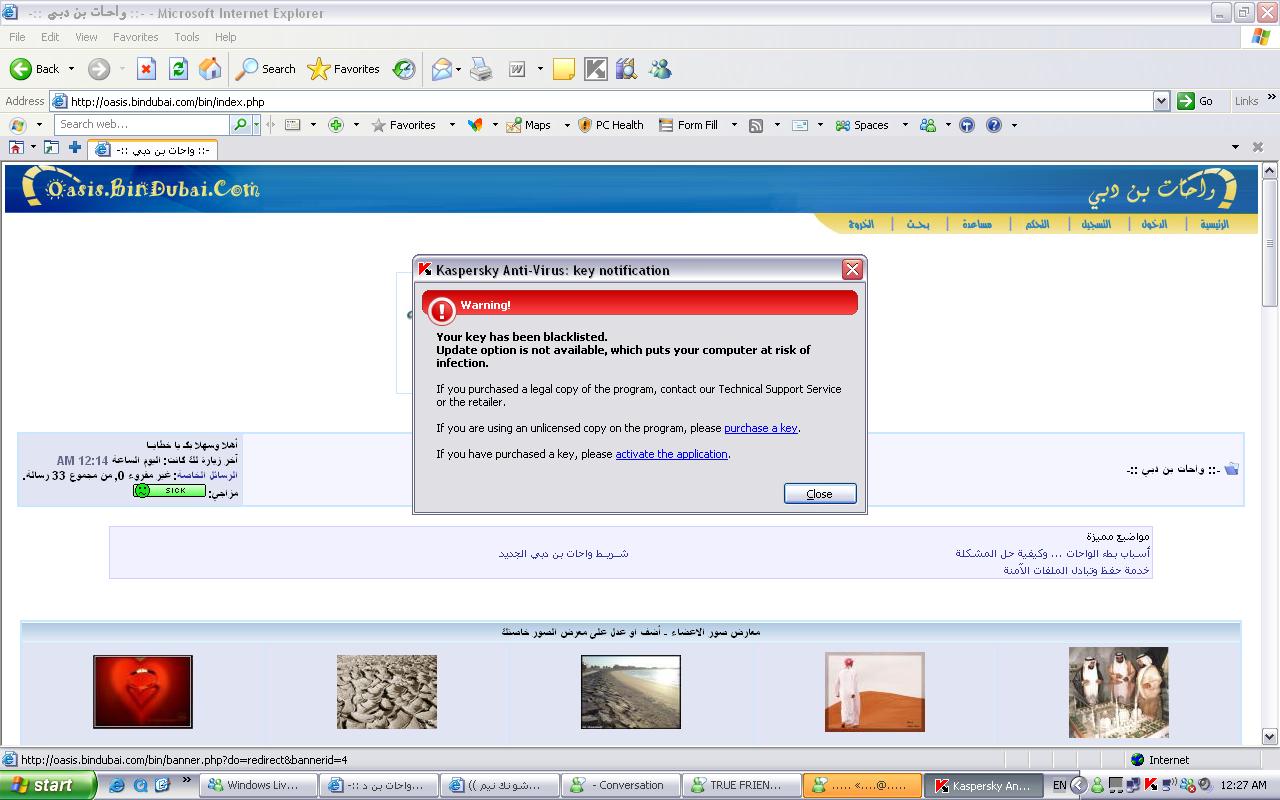Viewport: 1280px width, 800px height.
Task: Click green search magnifier in Live toolbar
Action: click(240, 125)
